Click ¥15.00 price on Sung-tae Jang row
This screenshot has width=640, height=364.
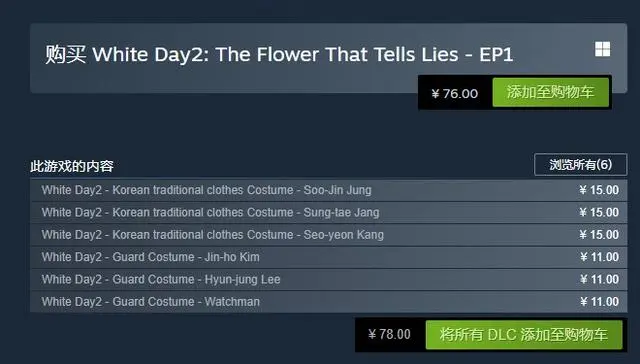click(x=599, y=213)
